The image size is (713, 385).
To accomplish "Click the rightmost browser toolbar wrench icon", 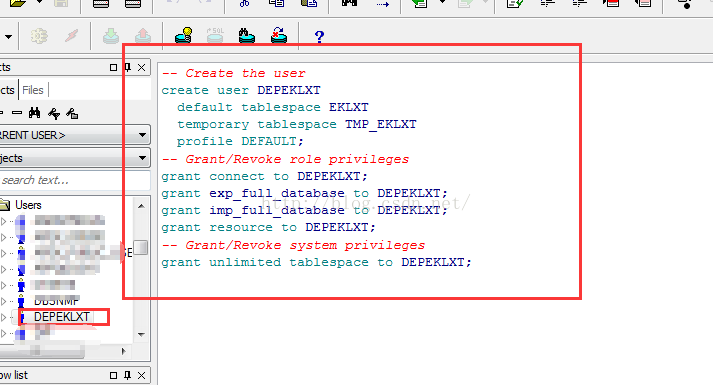I will [72, 113].
